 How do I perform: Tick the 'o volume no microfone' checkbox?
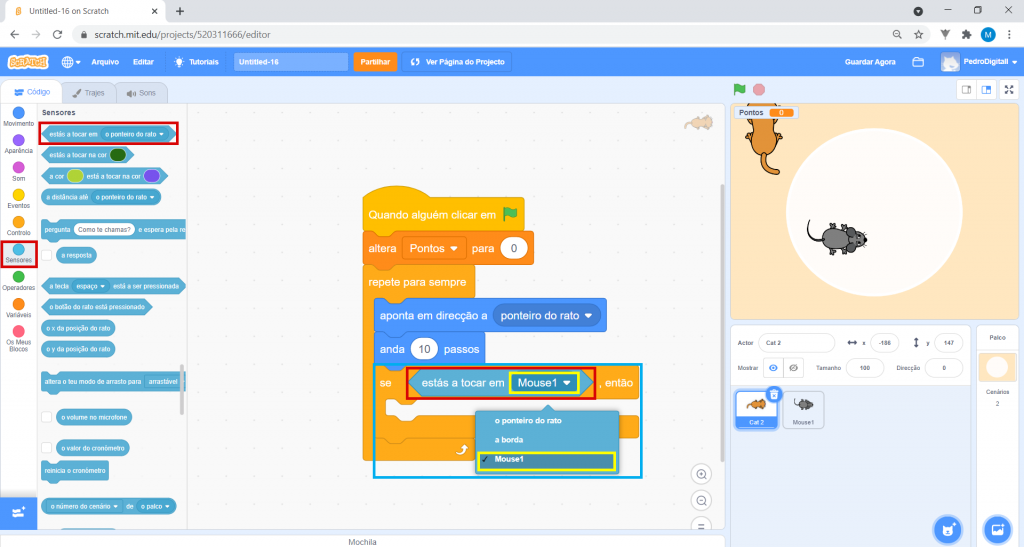tap(47, 416)
